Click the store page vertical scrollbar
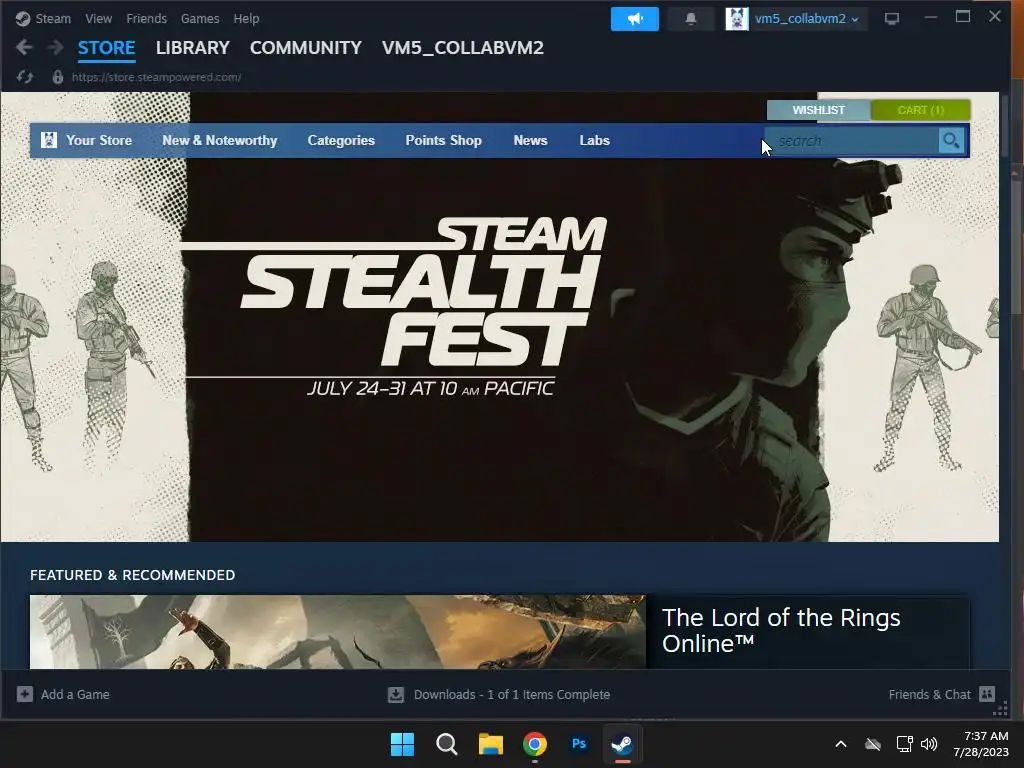Viewport: 1024px width, 768px height. tap(1007, 124)
